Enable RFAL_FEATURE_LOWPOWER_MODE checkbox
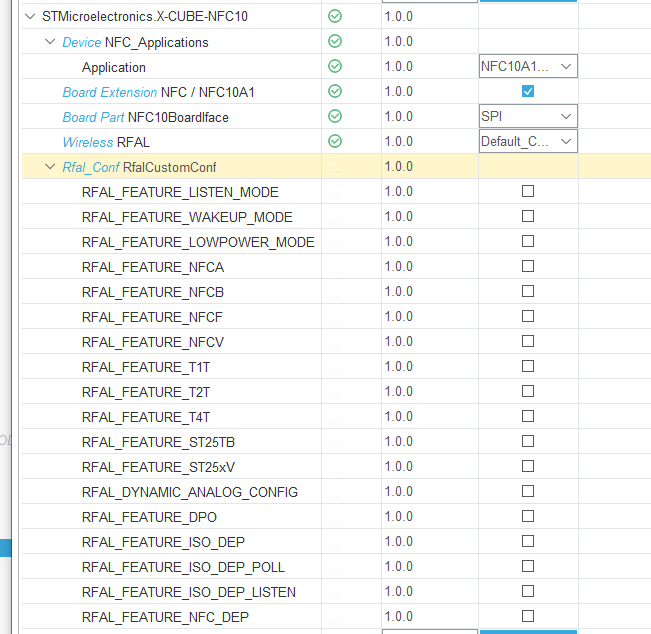The image size is (651, 634). (x=528, y=241)
